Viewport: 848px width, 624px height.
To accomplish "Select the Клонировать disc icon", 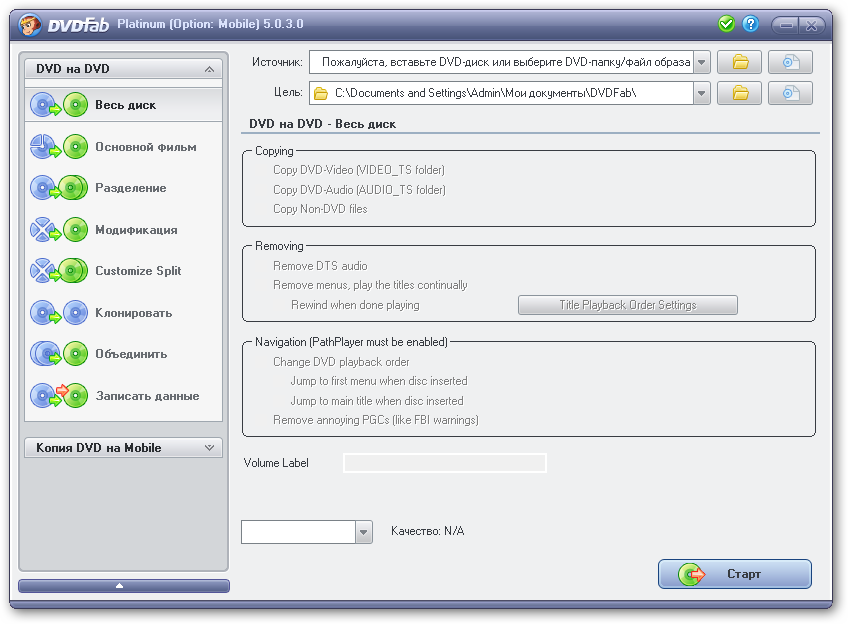I will coord(59,313).
